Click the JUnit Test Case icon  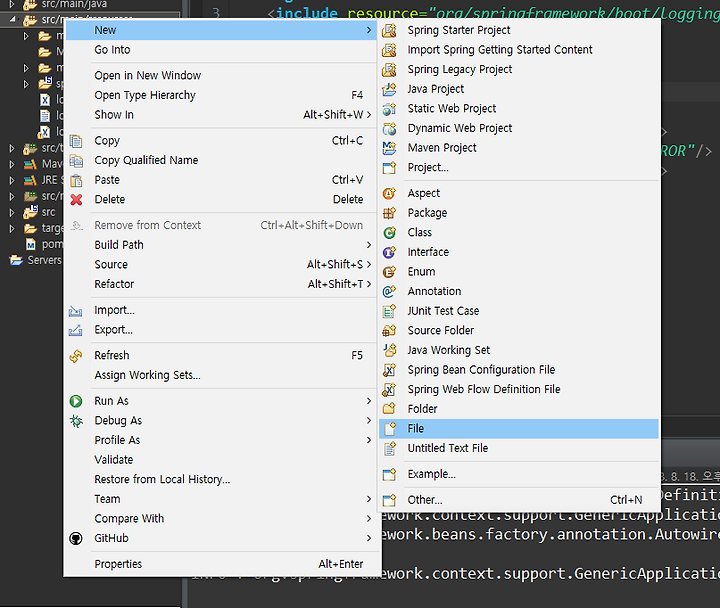389,311
